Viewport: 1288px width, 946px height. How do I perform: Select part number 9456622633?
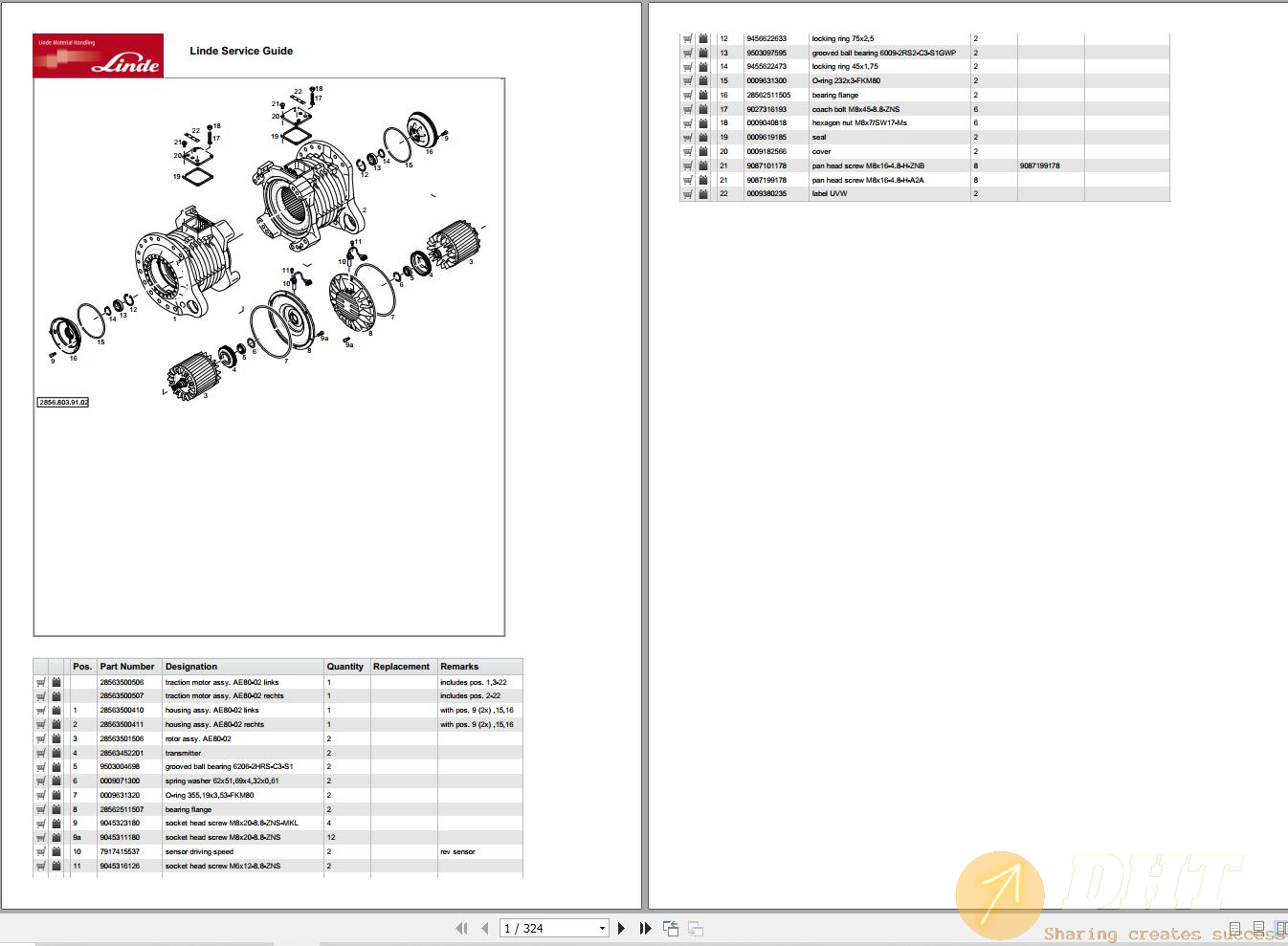click(x=766, y=39)
